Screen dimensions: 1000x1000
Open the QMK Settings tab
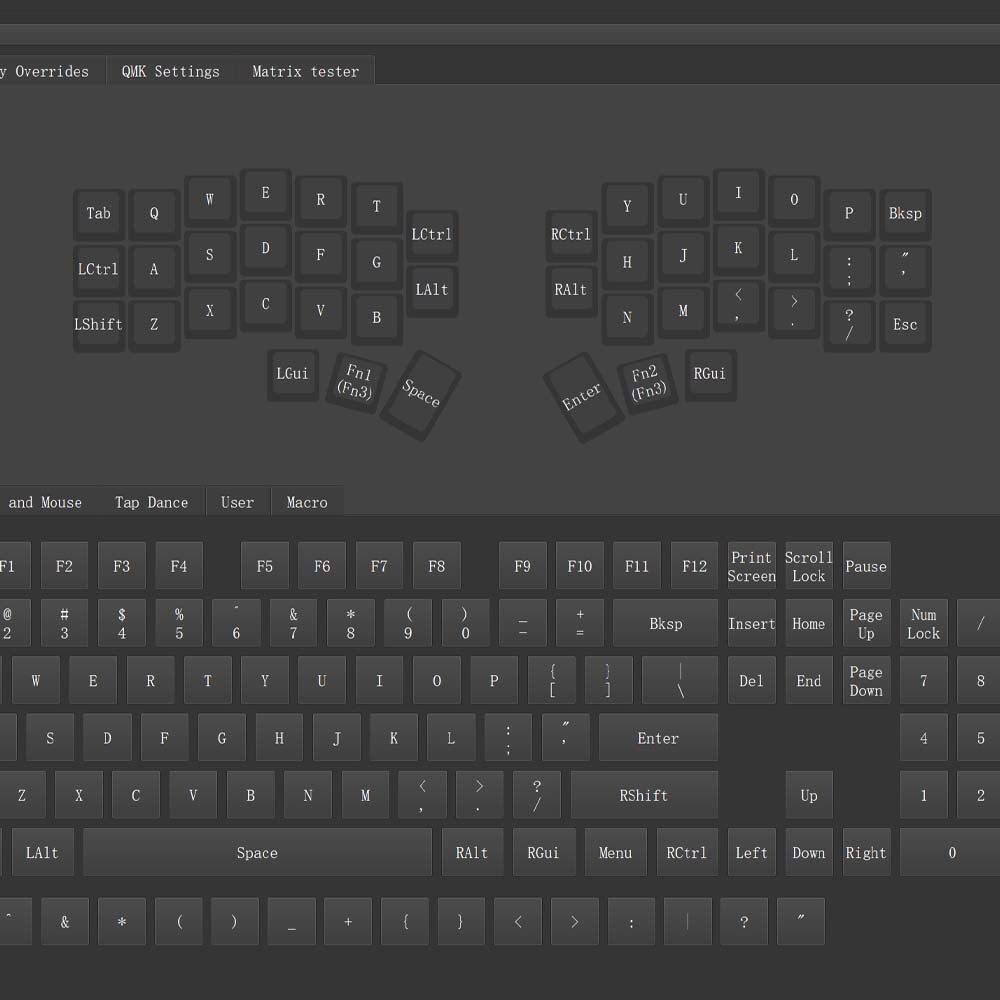point(170,71)
